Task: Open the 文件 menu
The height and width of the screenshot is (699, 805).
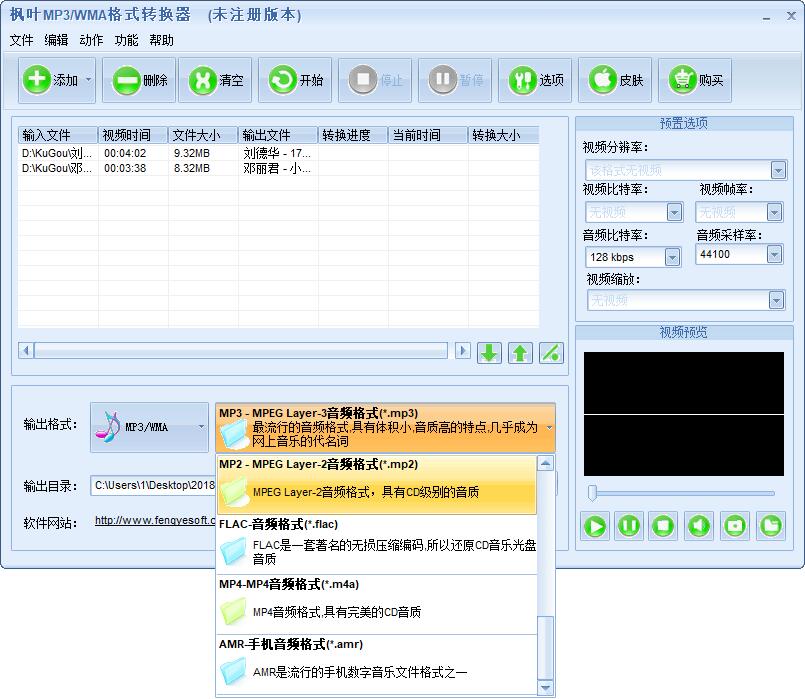Action: click(x=22, y=40)
